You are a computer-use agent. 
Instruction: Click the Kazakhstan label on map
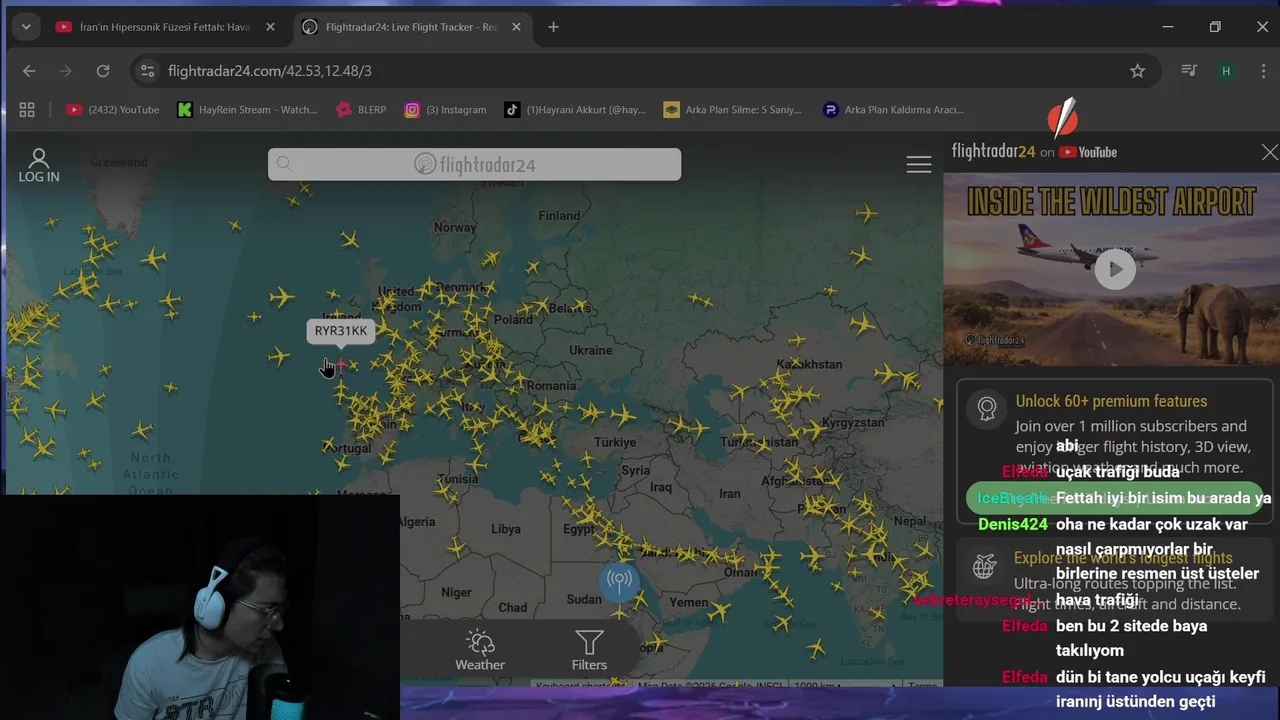click(809, 364)
